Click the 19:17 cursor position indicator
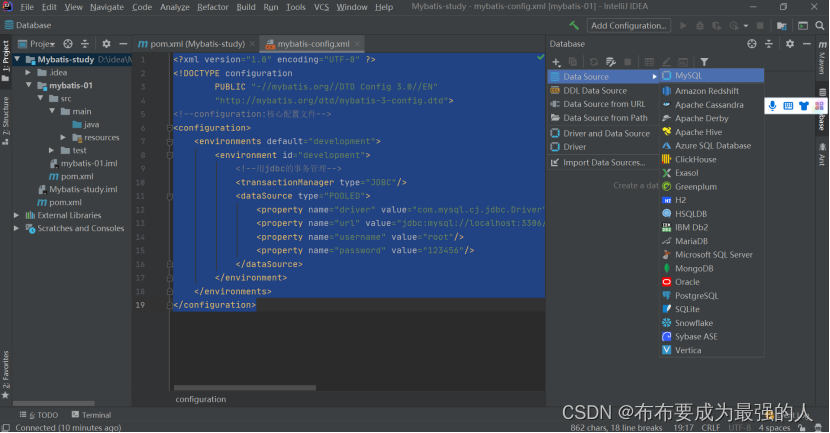830x433 pixels. 683,428
